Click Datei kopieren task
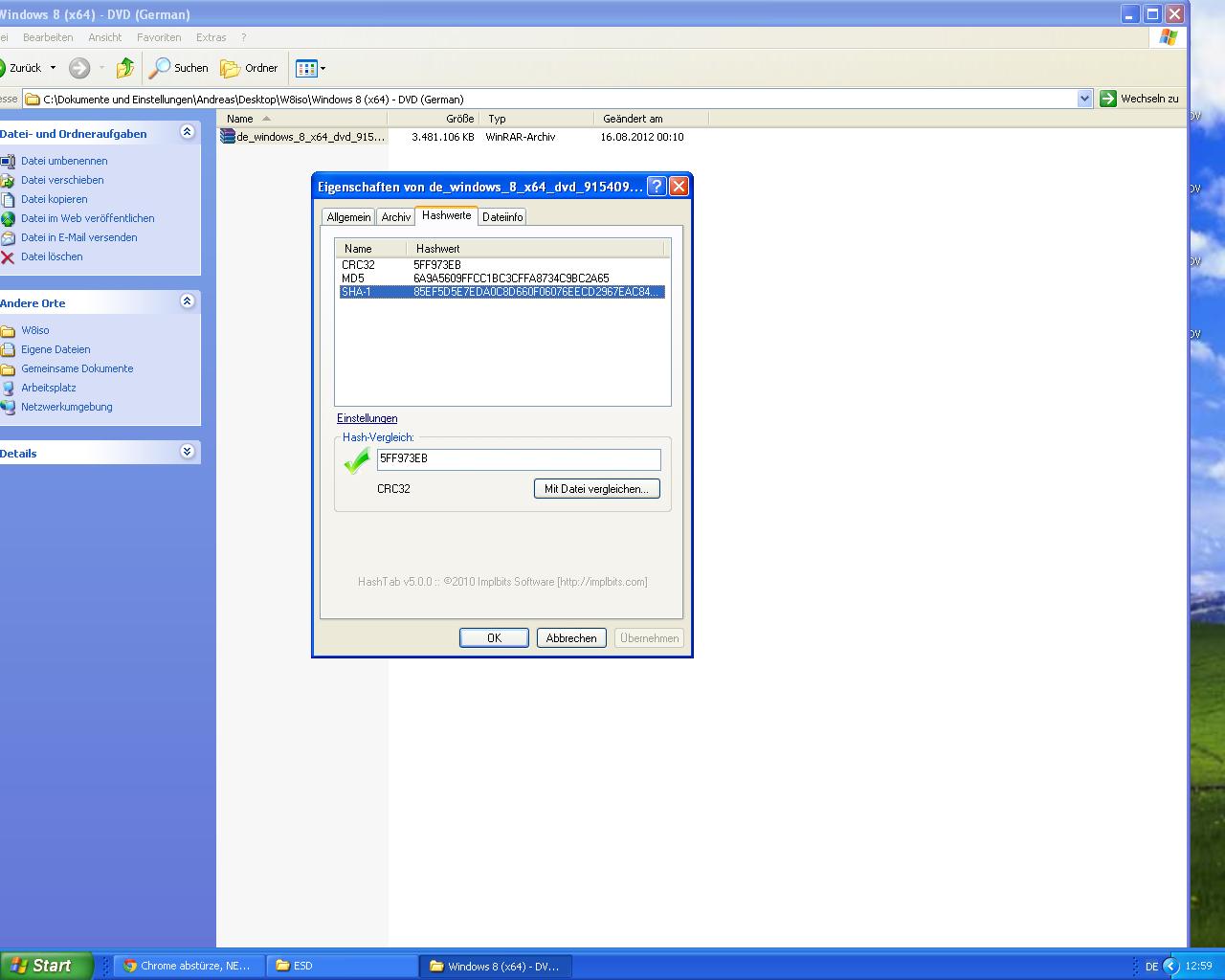This screenshot has height=980, width=1225. click(x=55, y=199)
